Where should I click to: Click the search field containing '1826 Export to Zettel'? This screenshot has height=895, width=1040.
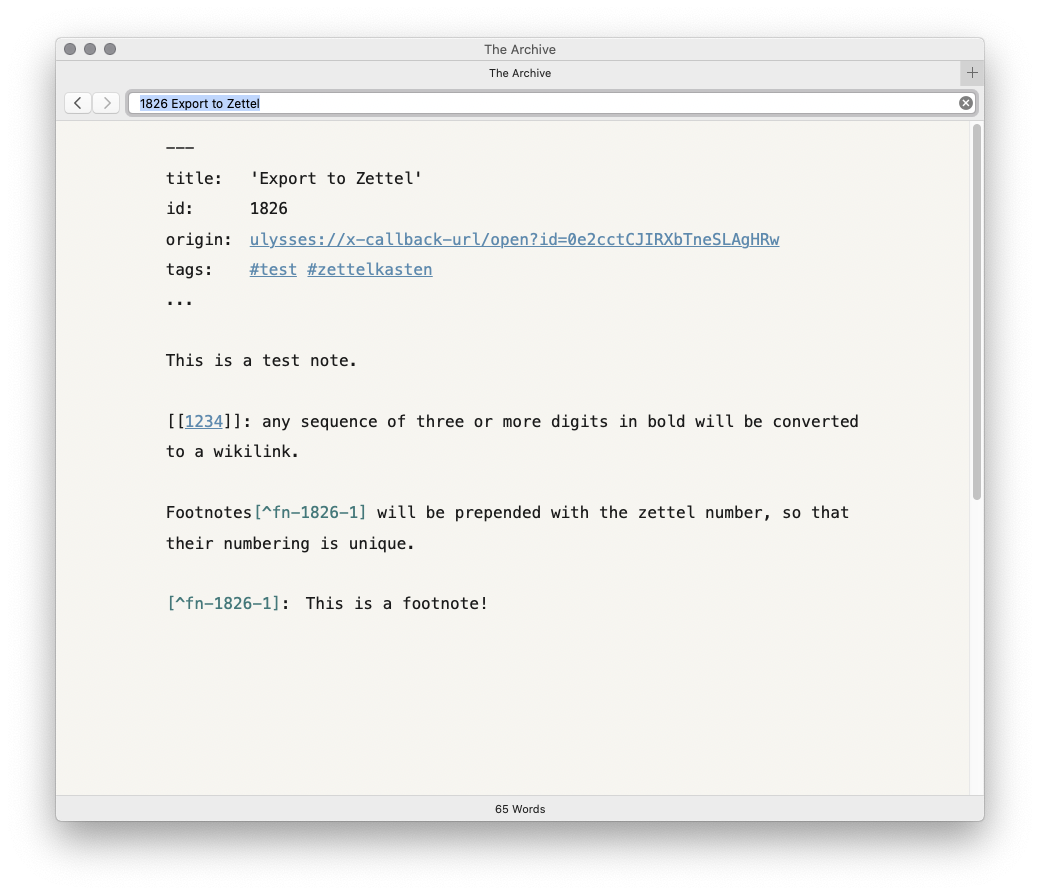point(552,103)
